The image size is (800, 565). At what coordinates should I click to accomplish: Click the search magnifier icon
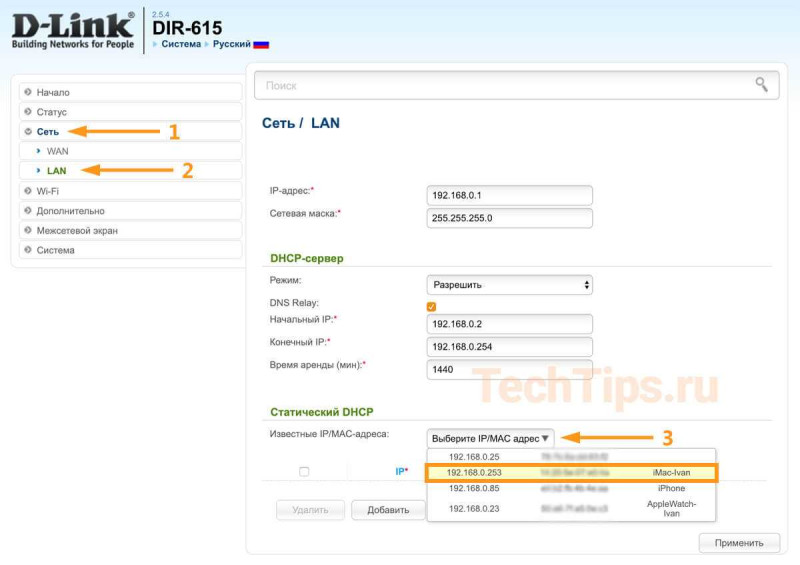point(761,84)
